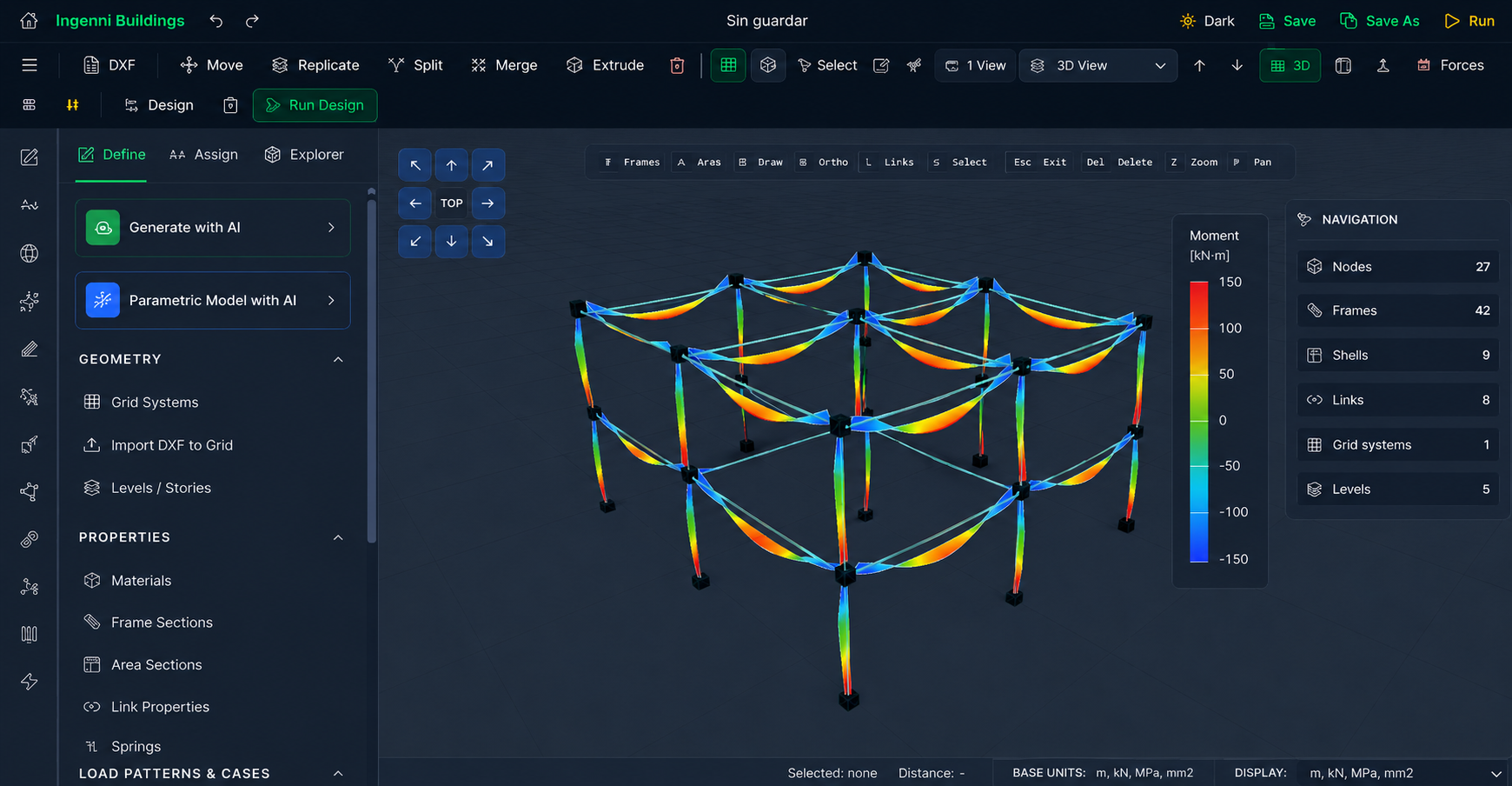1512x786 pixels.
Task: Click the edit selection icon next to Select
Action: pos(881,65)
